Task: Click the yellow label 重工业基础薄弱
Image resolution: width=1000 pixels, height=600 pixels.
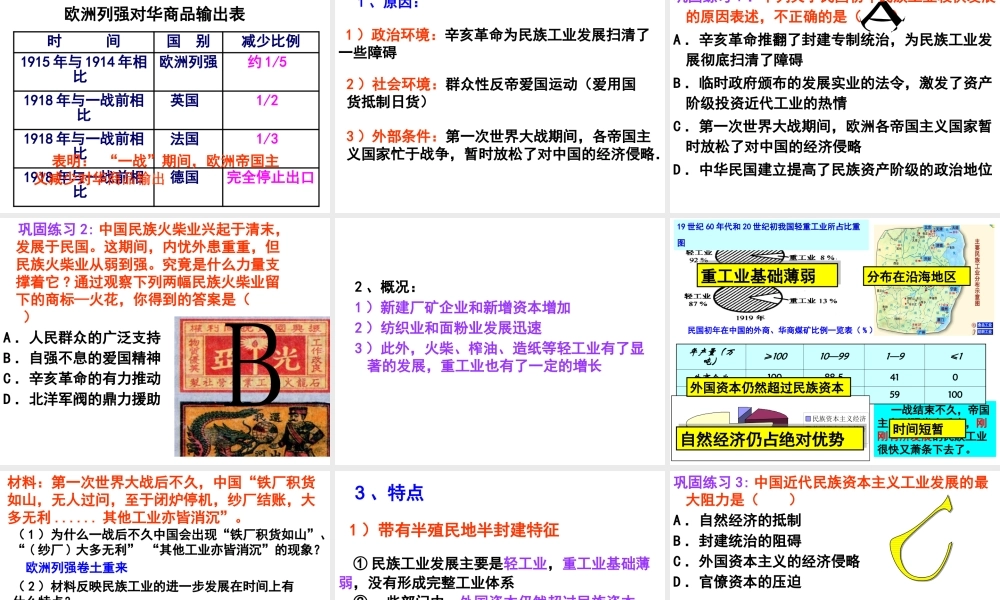Action: [767, 276]
